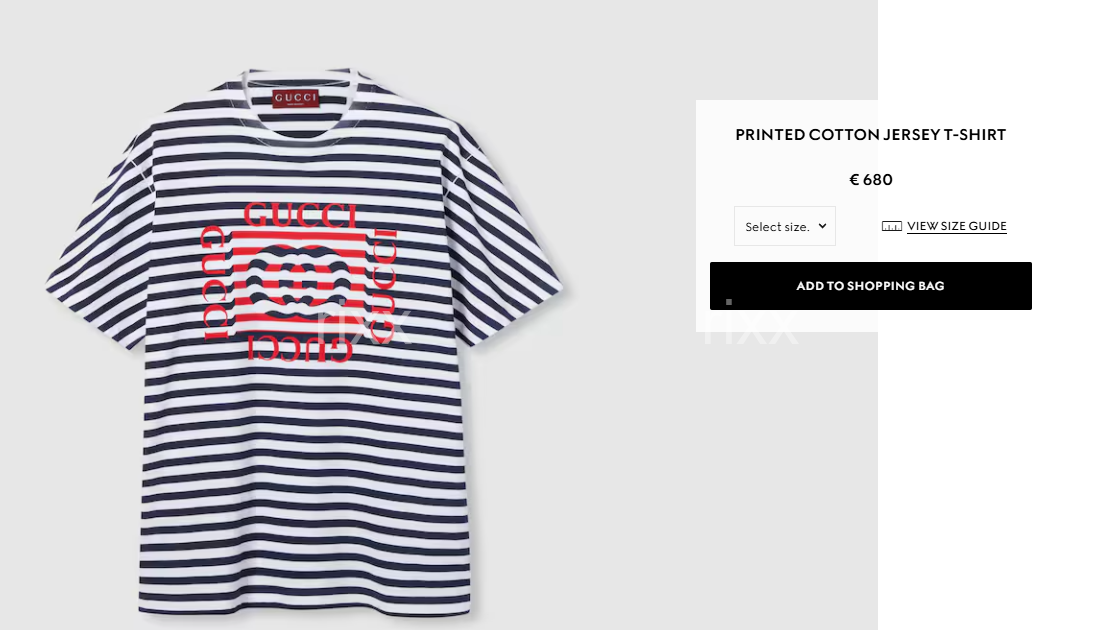Click the 'Printed Cotton Jersey T-Shirt' title
This screenshot has height=630, width=1113.
point(870,135)
